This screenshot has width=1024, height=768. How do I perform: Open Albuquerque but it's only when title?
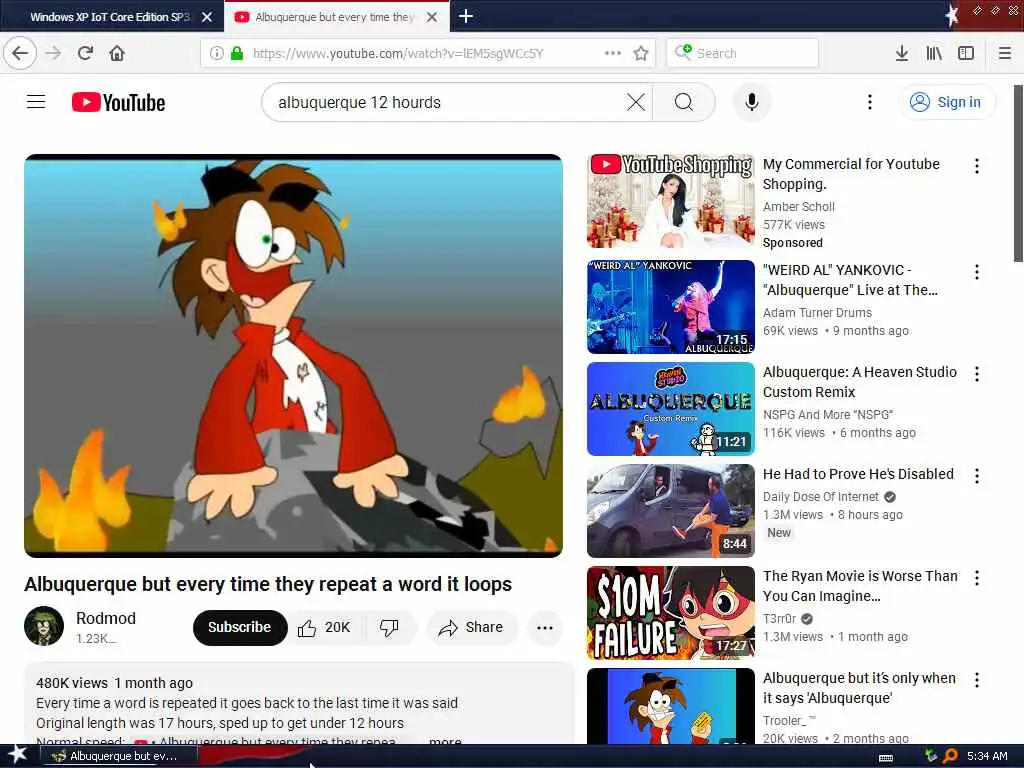pos(859,688)
